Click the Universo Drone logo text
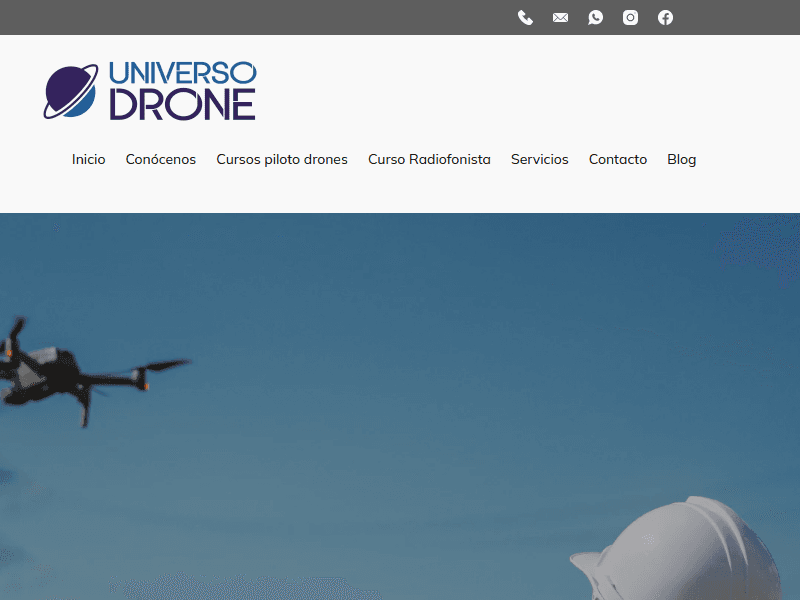This screenshot has height=600, width=800. (x=180, y=88)
